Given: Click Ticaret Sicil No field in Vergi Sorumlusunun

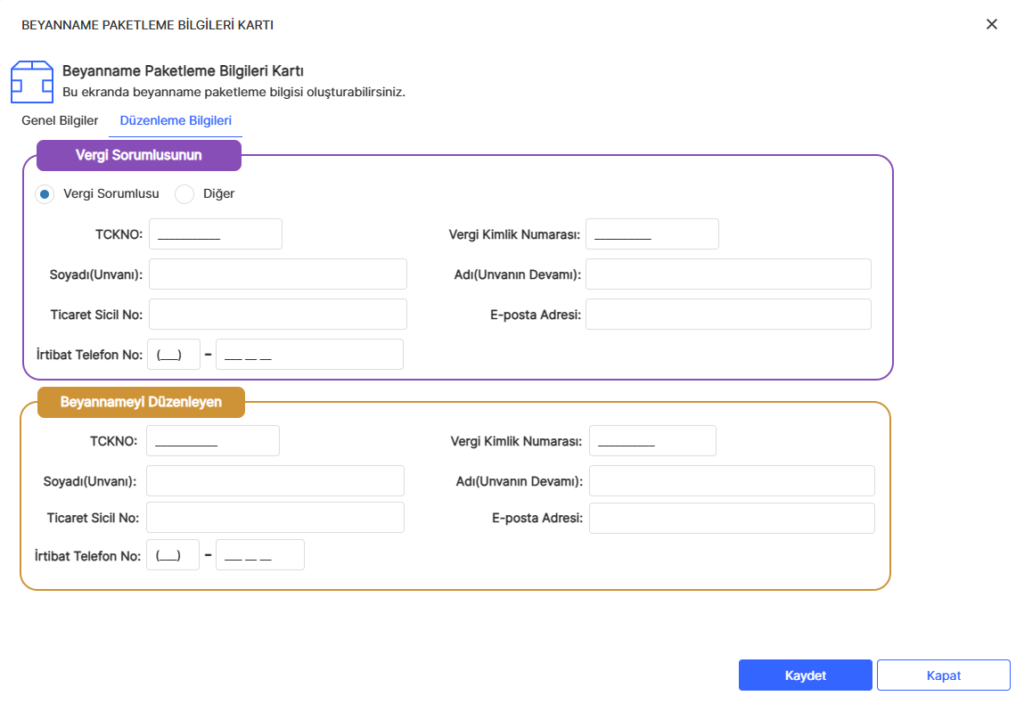Looking at the screenshot, I should tap(278, 314).
